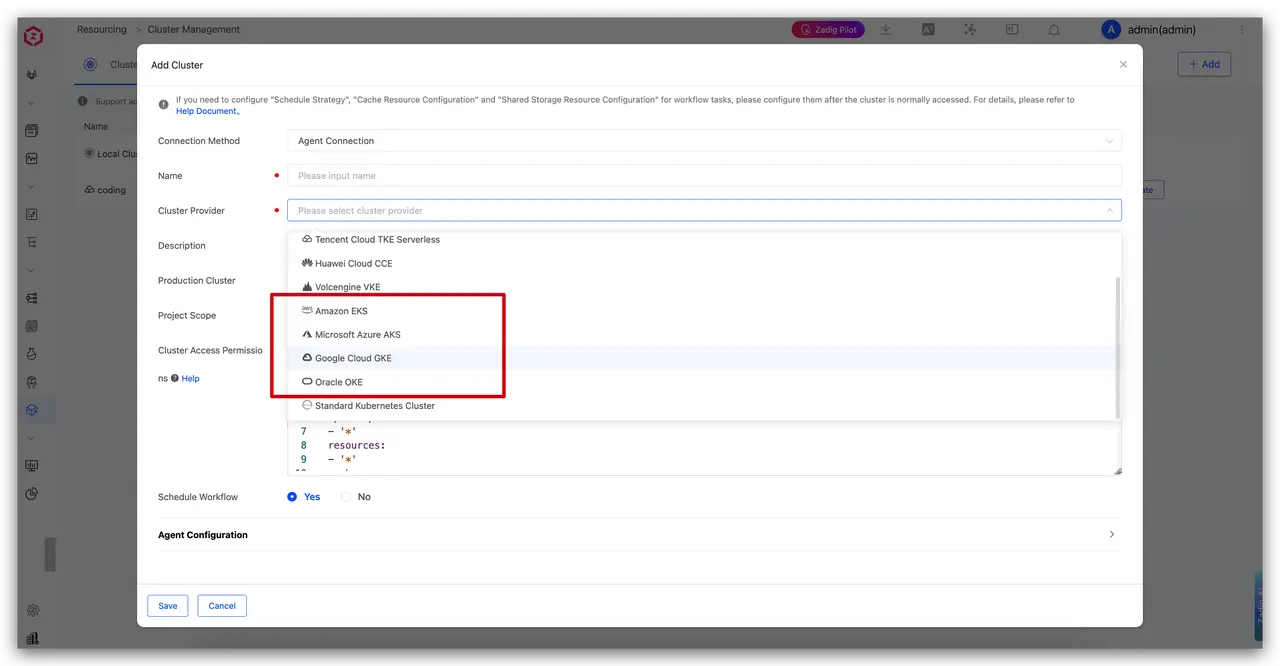This screenshot has width=1280, height=666.
Task: Open the notification bell icon
Action: (1054, 30)
